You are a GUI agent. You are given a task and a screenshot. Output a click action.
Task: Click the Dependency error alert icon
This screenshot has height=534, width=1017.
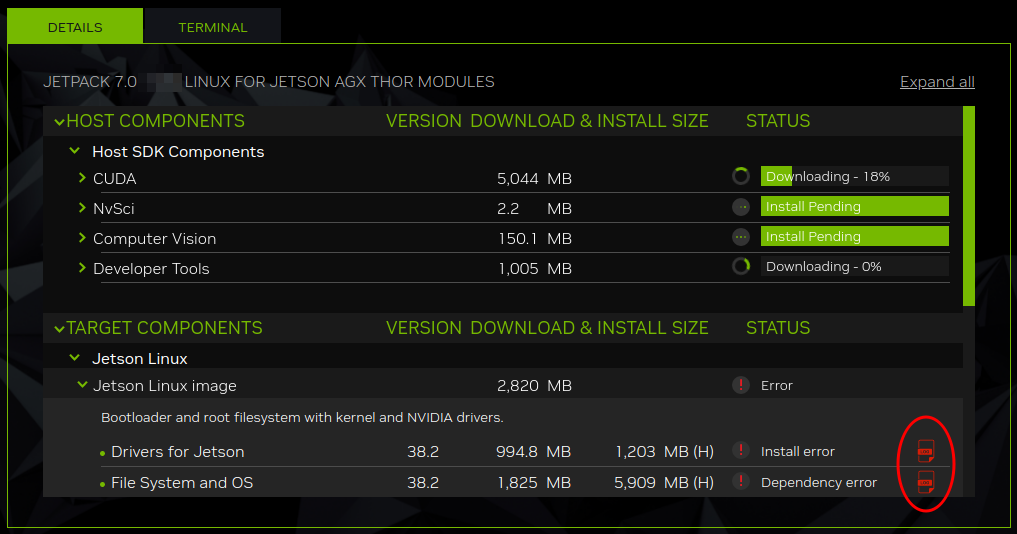pyautogui.click(x=741, y=482)
